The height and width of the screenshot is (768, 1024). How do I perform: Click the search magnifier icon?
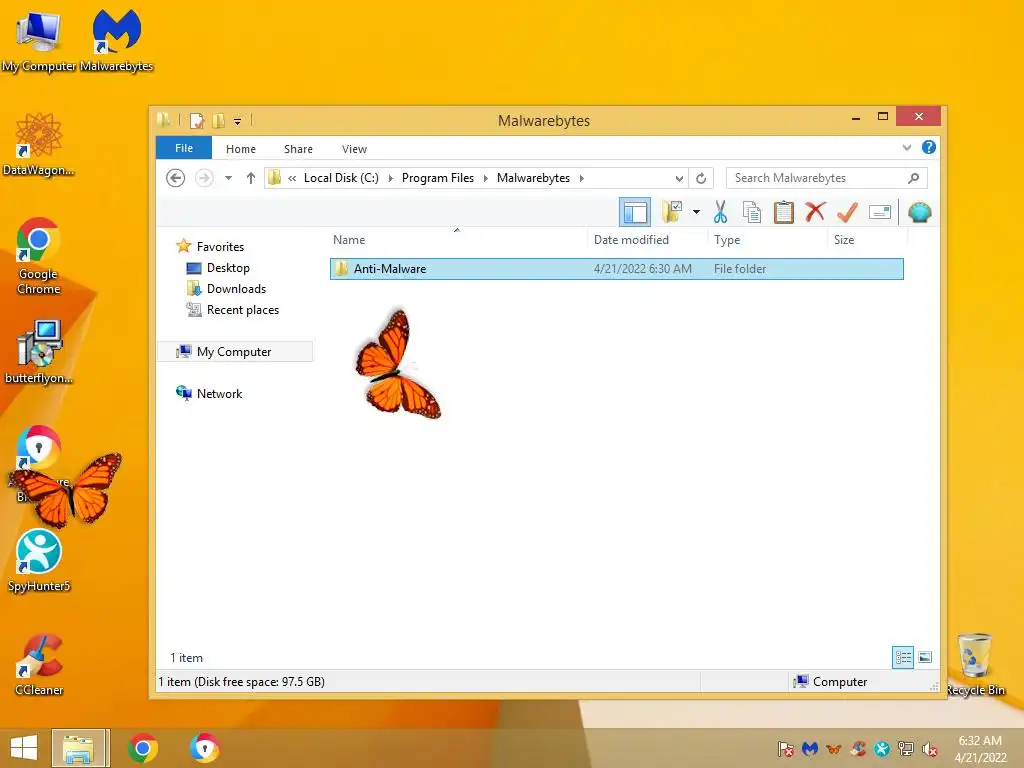point(914,178)
